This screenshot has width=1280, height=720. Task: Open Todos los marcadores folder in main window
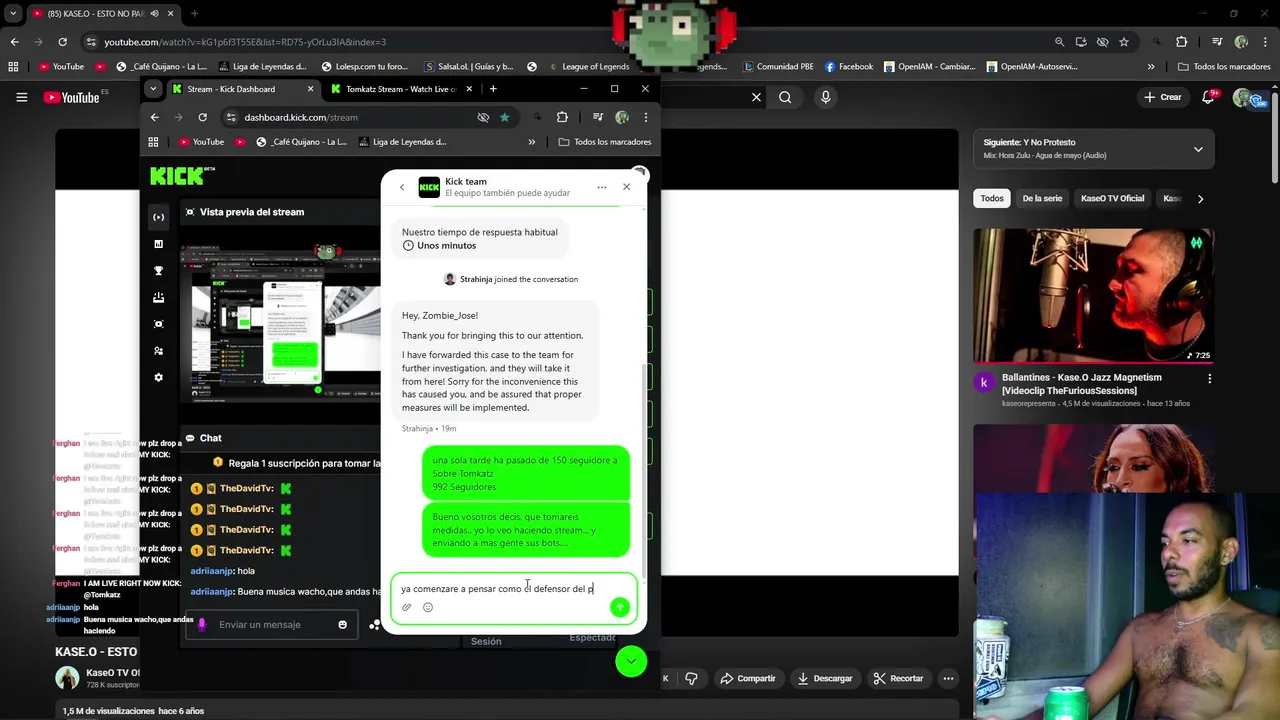1224,67
